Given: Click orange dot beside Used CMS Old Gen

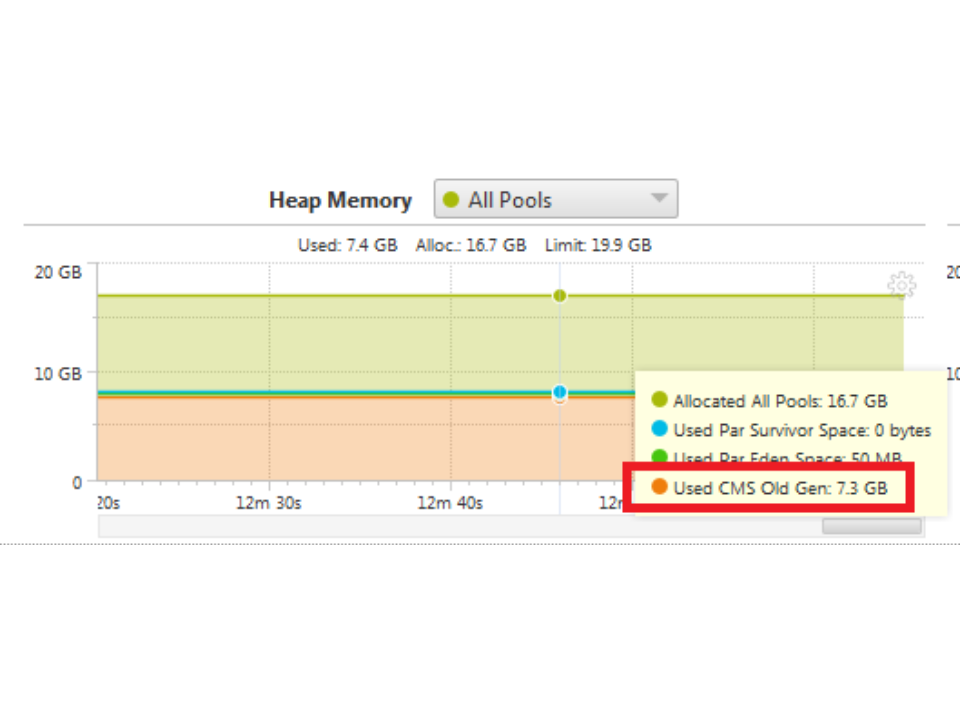Looking at the screenshot, I should point(659,487).
